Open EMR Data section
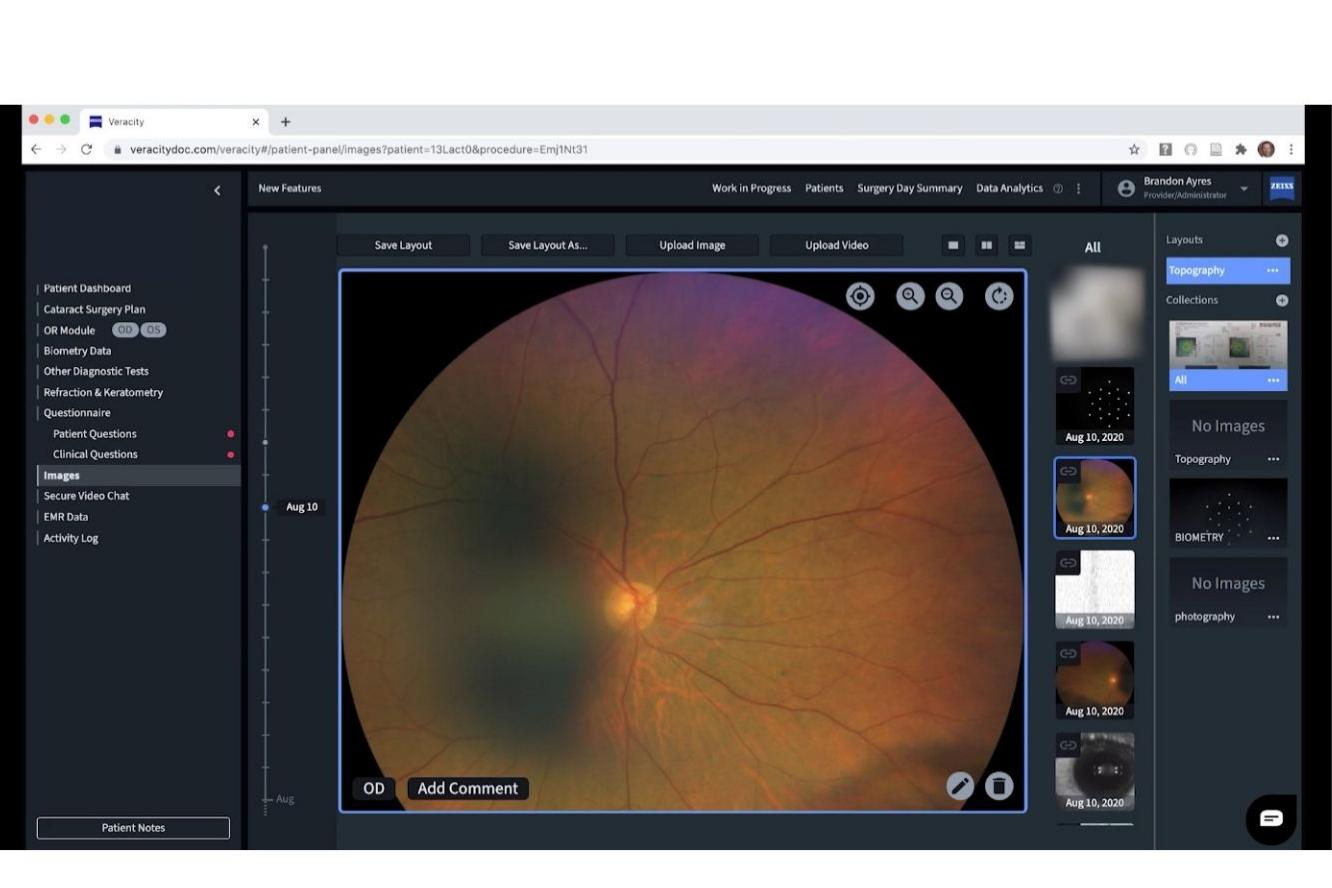1332x888 pixels. coord(66,517)
